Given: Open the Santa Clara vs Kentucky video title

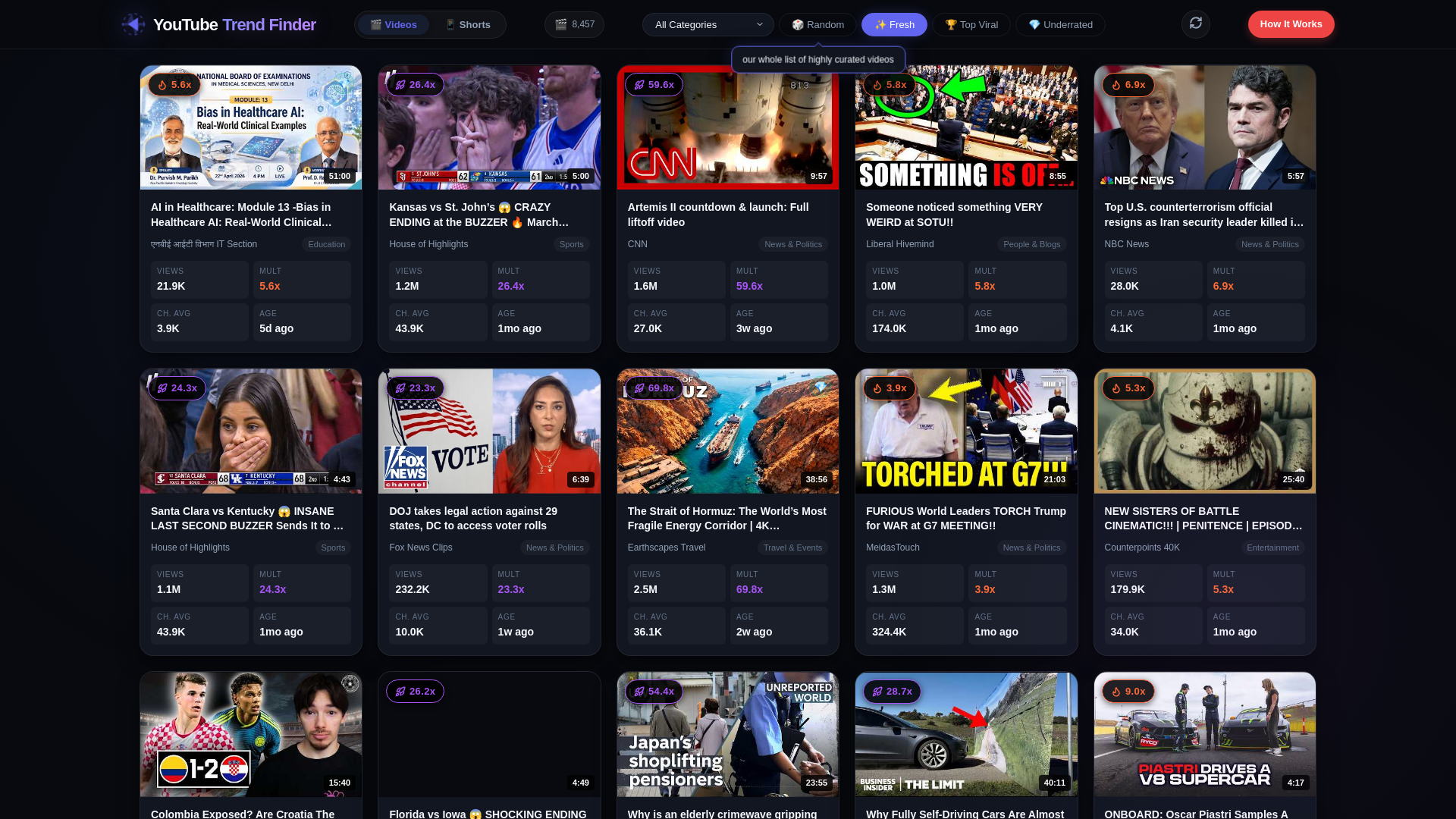Looking at the screenshot, I should coord(247,518).
